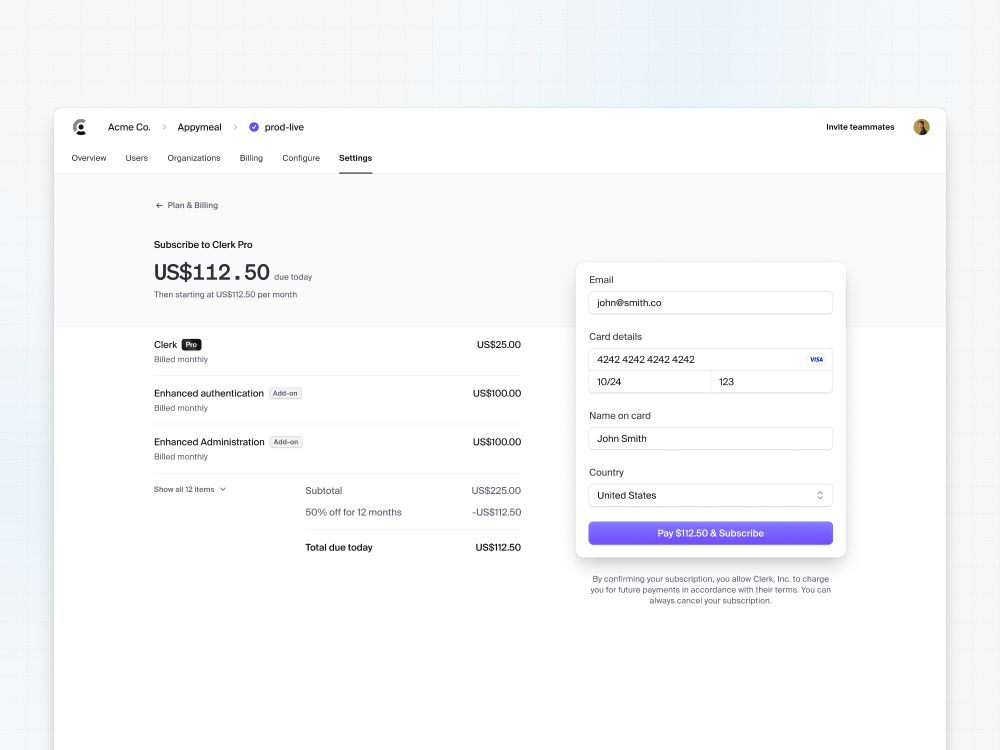Click the Clerk logo icon

(x=80, y=127)
